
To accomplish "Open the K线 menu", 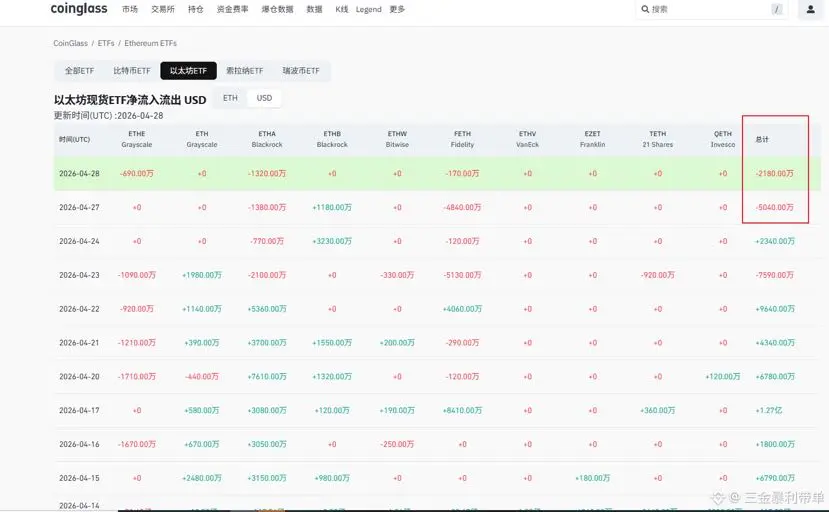I will click(342, 9).
